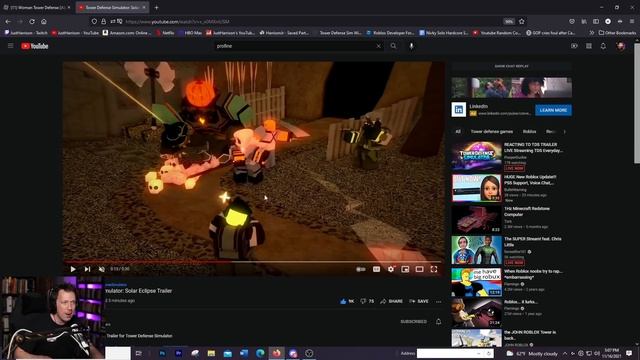Open the HBO Max bookmark

click(190, 33)
